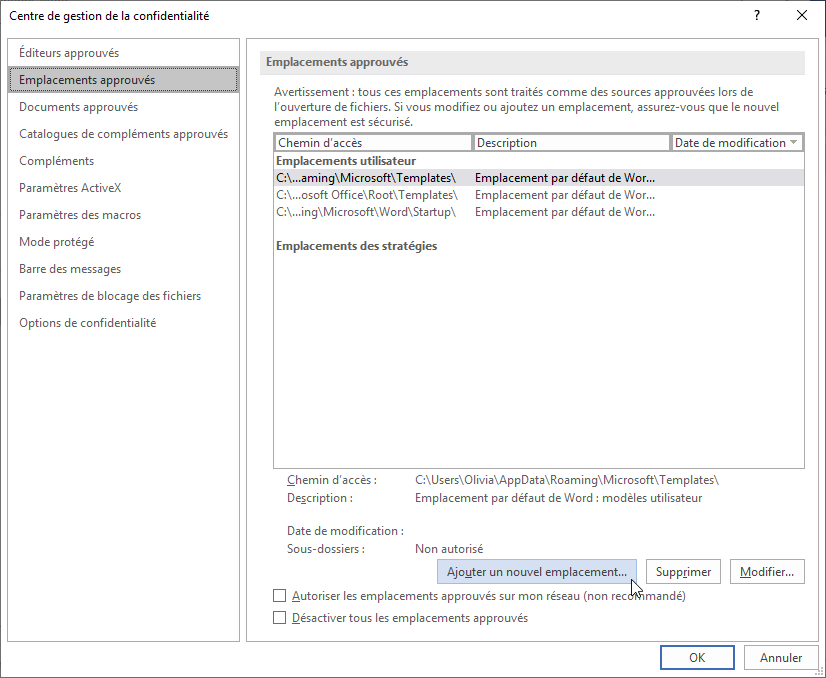This screenshot has height=678, width=826.
Task: Sort by Chemin d'accès column header
Action: (x=372, y=143)
